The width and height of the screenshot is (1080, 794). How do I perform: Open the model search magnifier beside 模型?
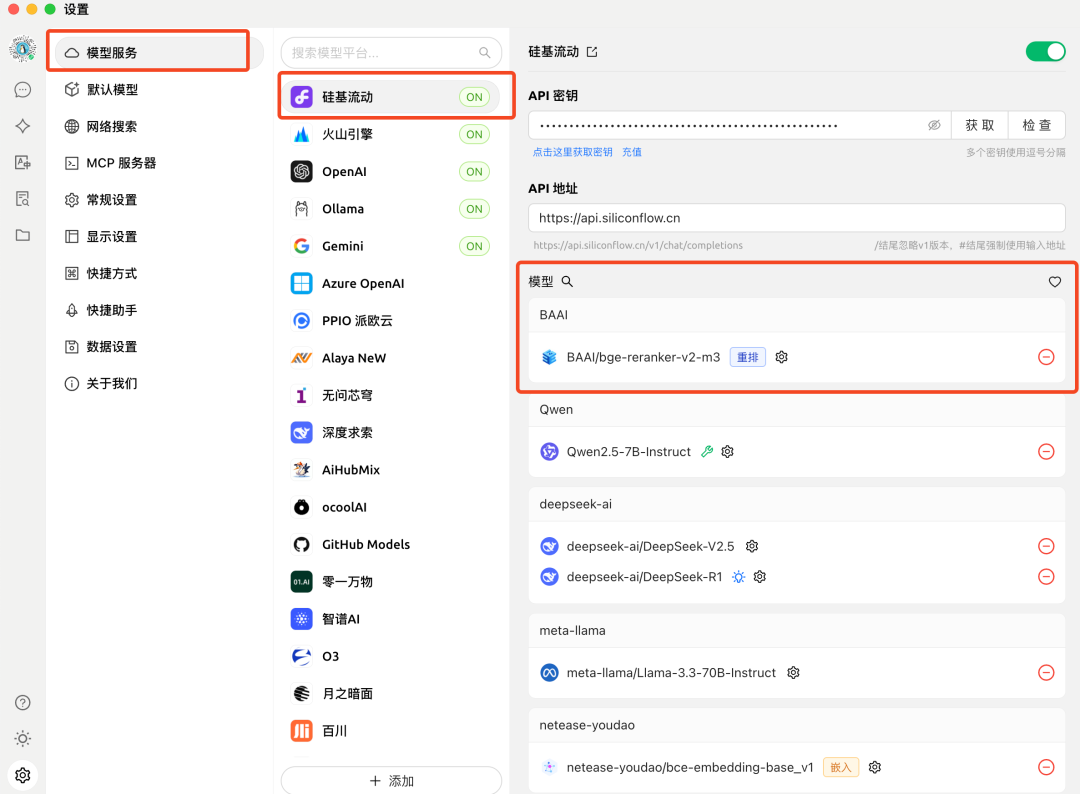pos(566,281)
